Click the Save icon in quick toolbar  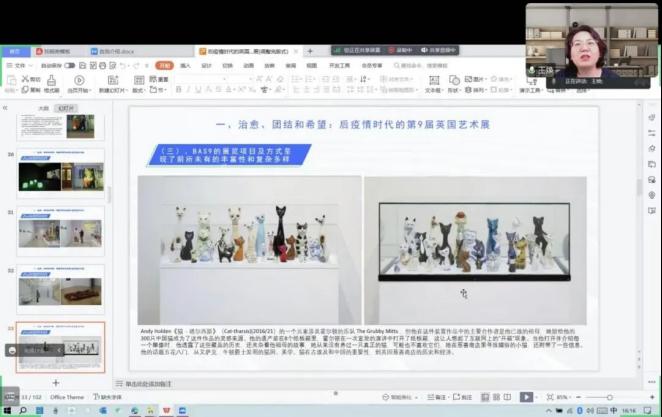pos(83,65)
